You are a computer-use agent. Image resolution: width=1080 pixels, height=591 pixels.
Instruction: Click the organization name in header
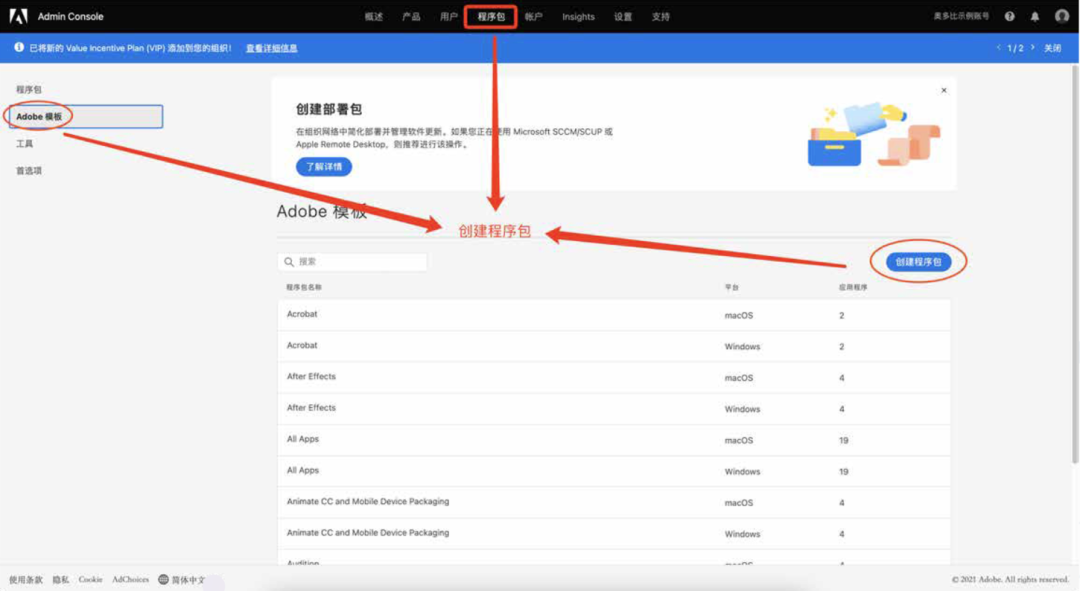click(961, 16)
